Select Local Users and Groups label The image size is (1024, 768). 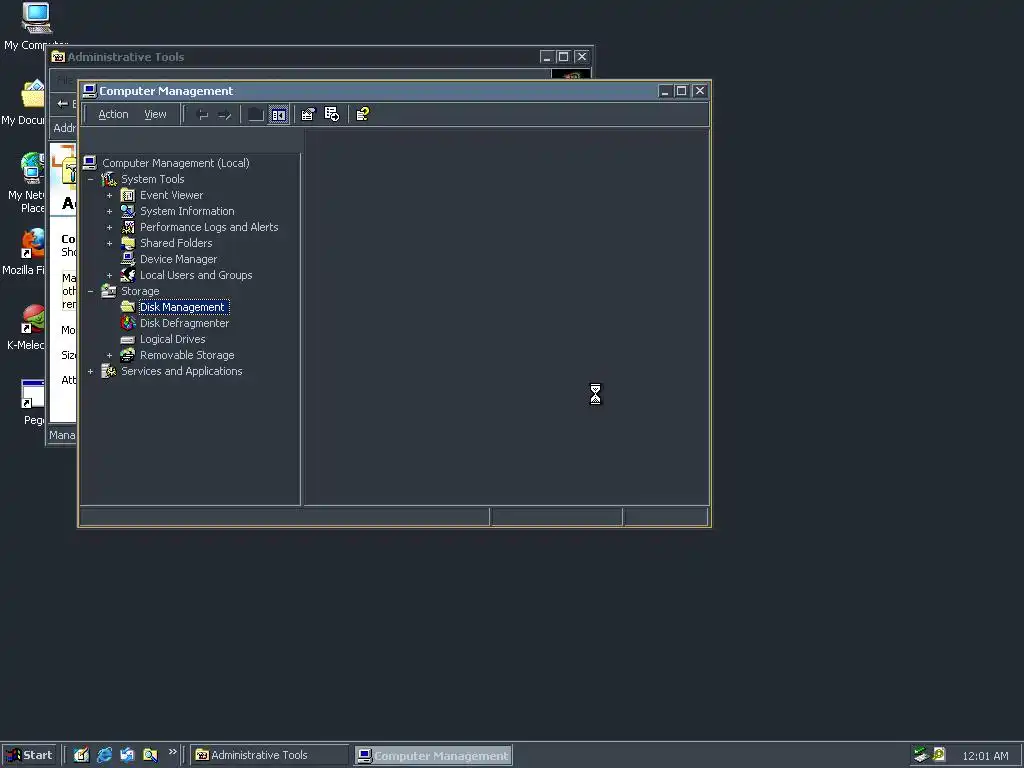tap(196, 275)
